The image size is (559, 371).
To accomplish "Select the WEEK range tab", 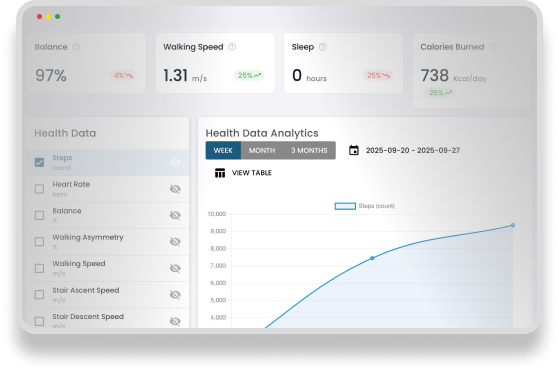I will click(x=223, y=150).
